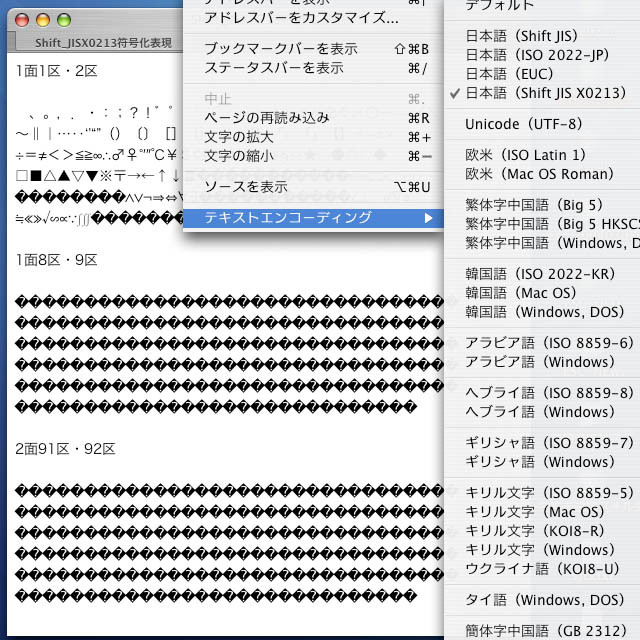This screenshot has width=640, height=640.
Task: Click the 1面1区・2区 heading text
Action: (56, 71)
